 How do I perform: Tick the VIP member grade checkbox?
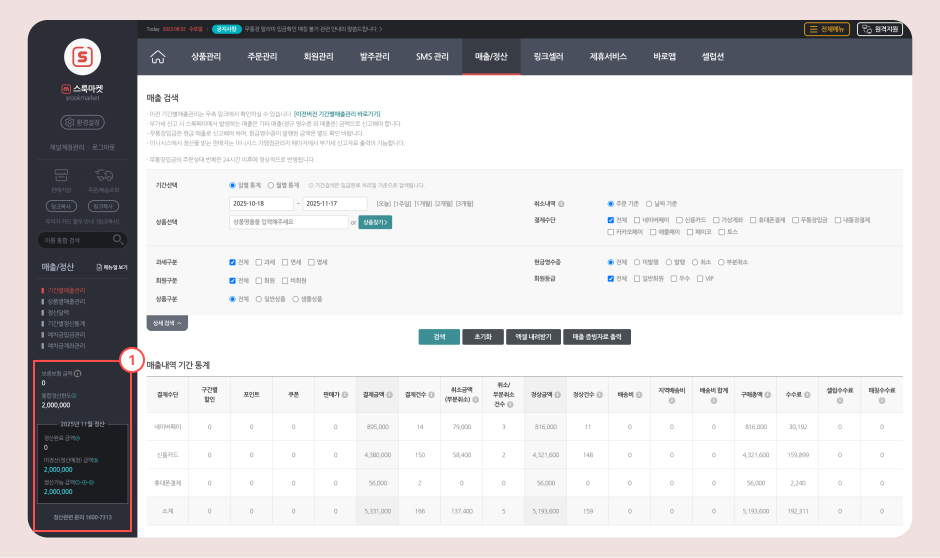[700, 279]
